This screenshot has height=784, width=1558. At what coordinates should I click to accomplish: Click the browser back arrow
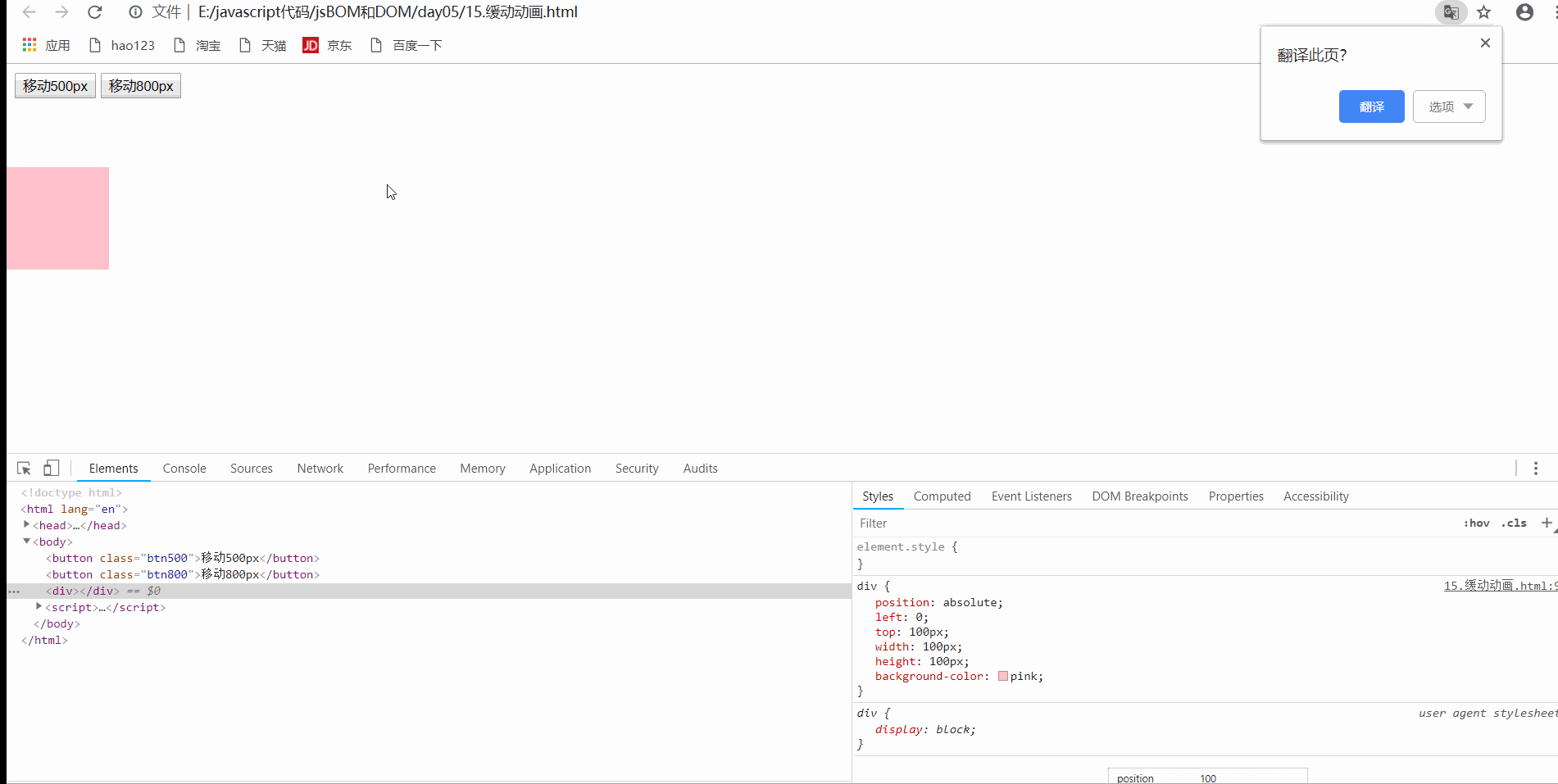(29, 12)
